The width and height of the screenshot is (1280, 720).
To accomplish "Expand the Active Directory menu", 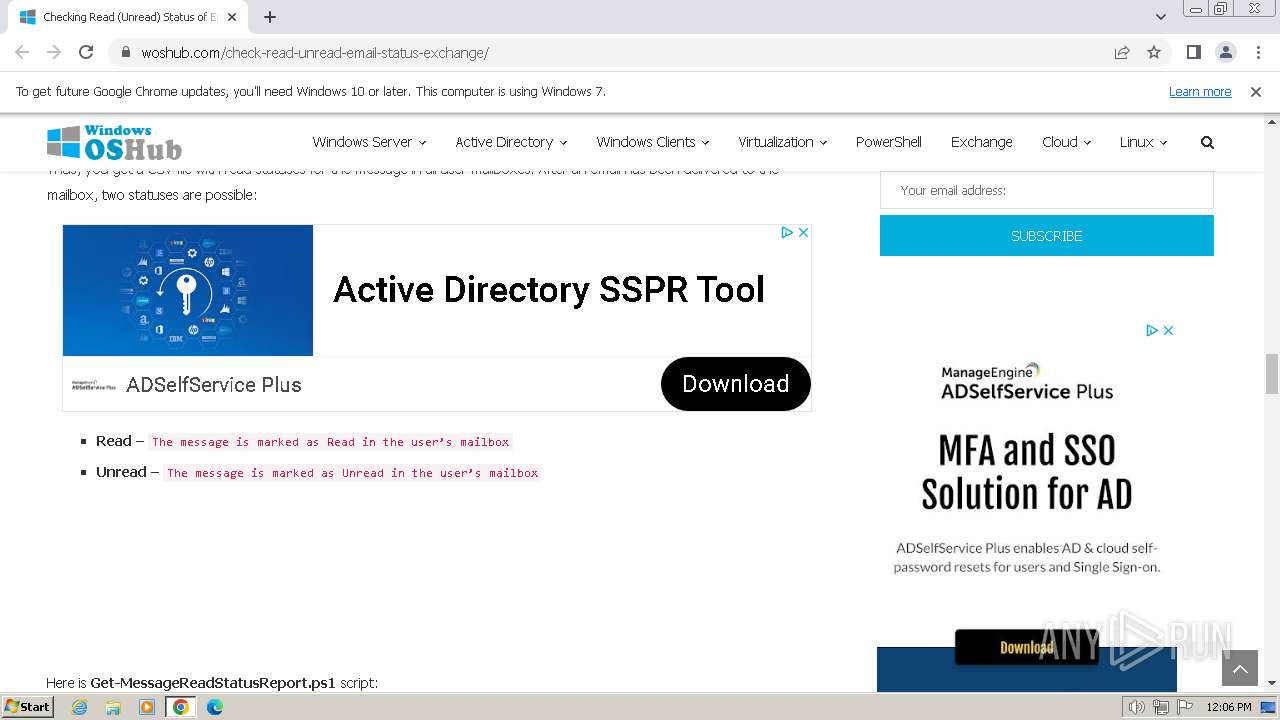I will coord(511,142).
